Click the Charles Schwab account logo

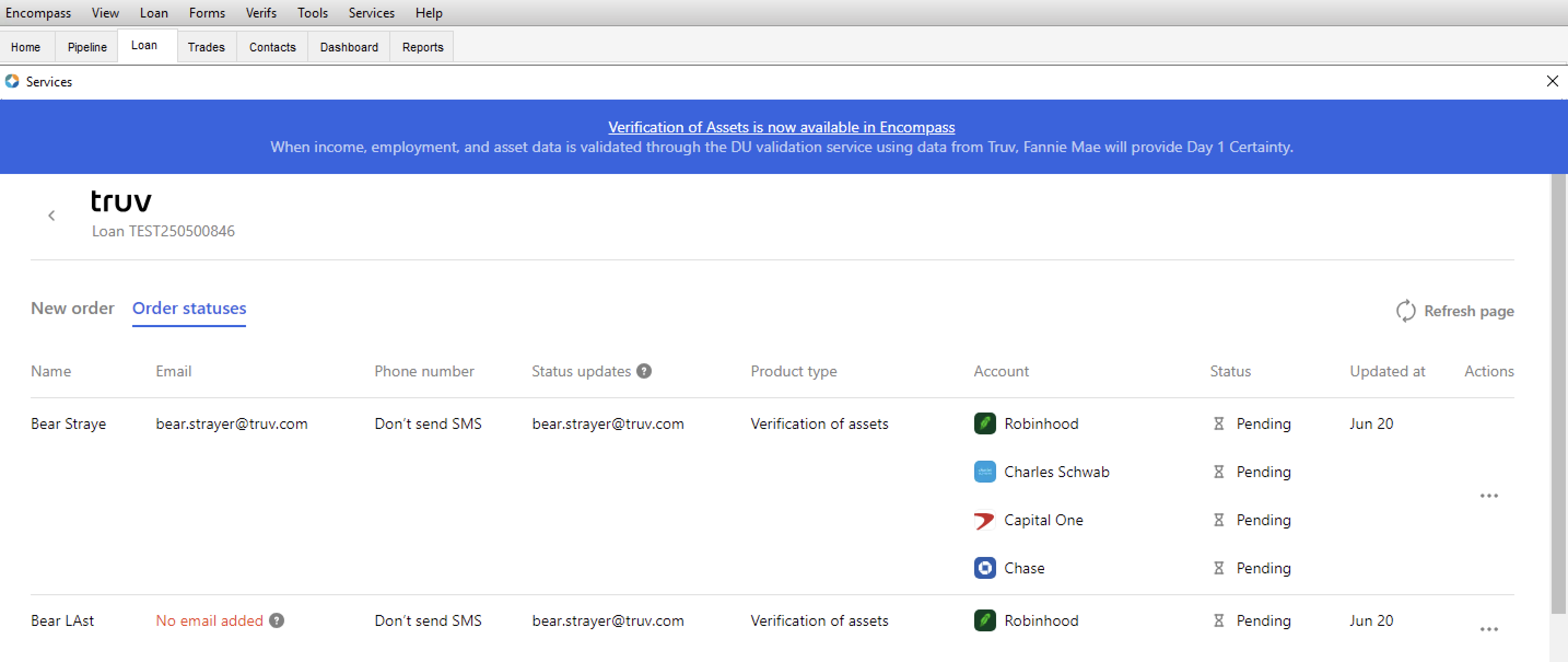pos(985,472)
